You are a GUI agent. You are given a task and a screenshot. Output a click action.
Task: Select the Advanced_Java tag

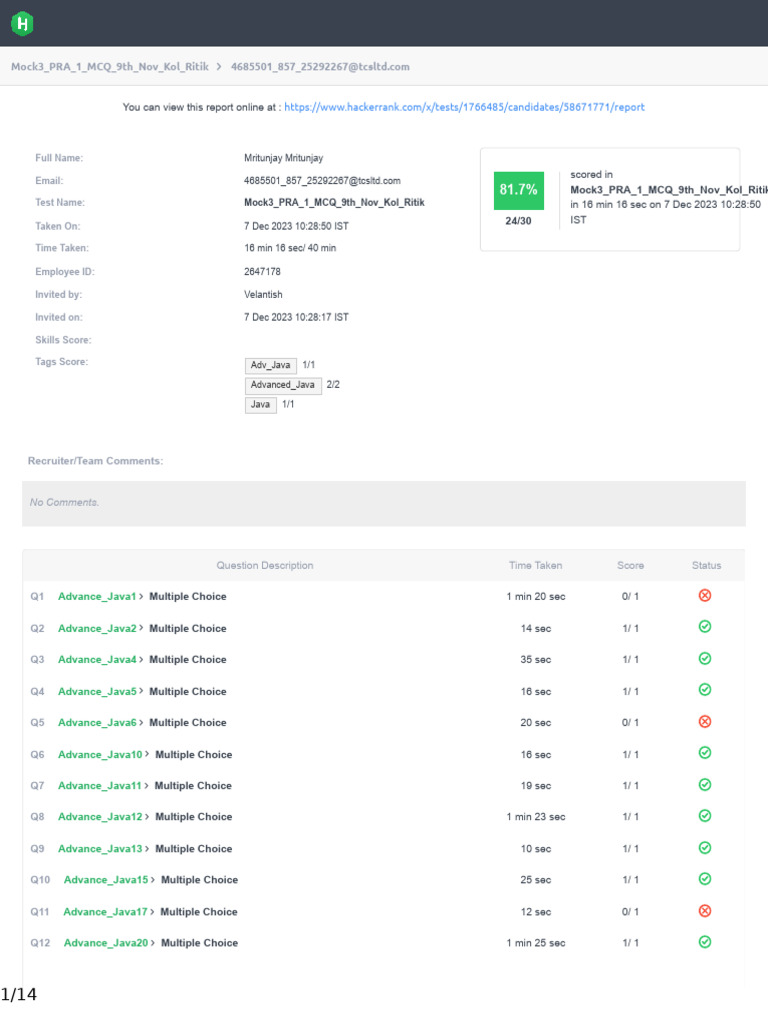pos(283,385)
